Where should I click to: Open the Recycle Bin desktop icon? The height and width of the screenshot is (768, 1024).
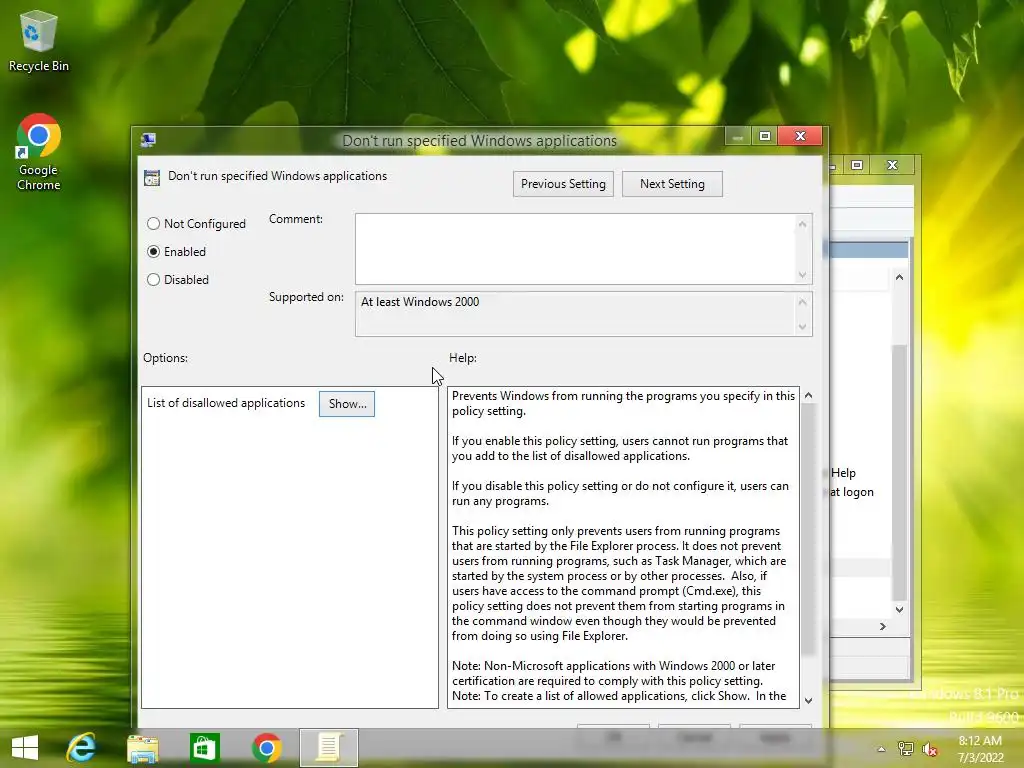(39, 40)
